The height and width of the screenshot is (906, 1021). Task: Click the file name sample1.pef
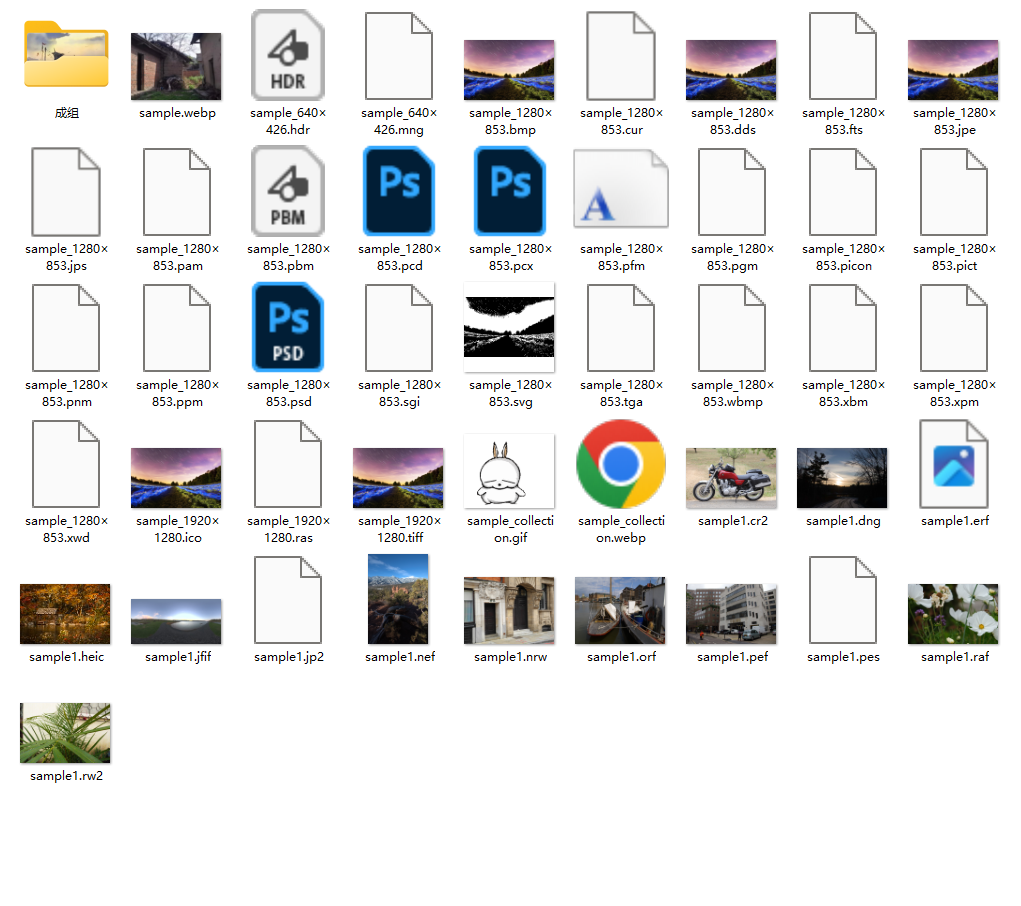click(733, 657)
